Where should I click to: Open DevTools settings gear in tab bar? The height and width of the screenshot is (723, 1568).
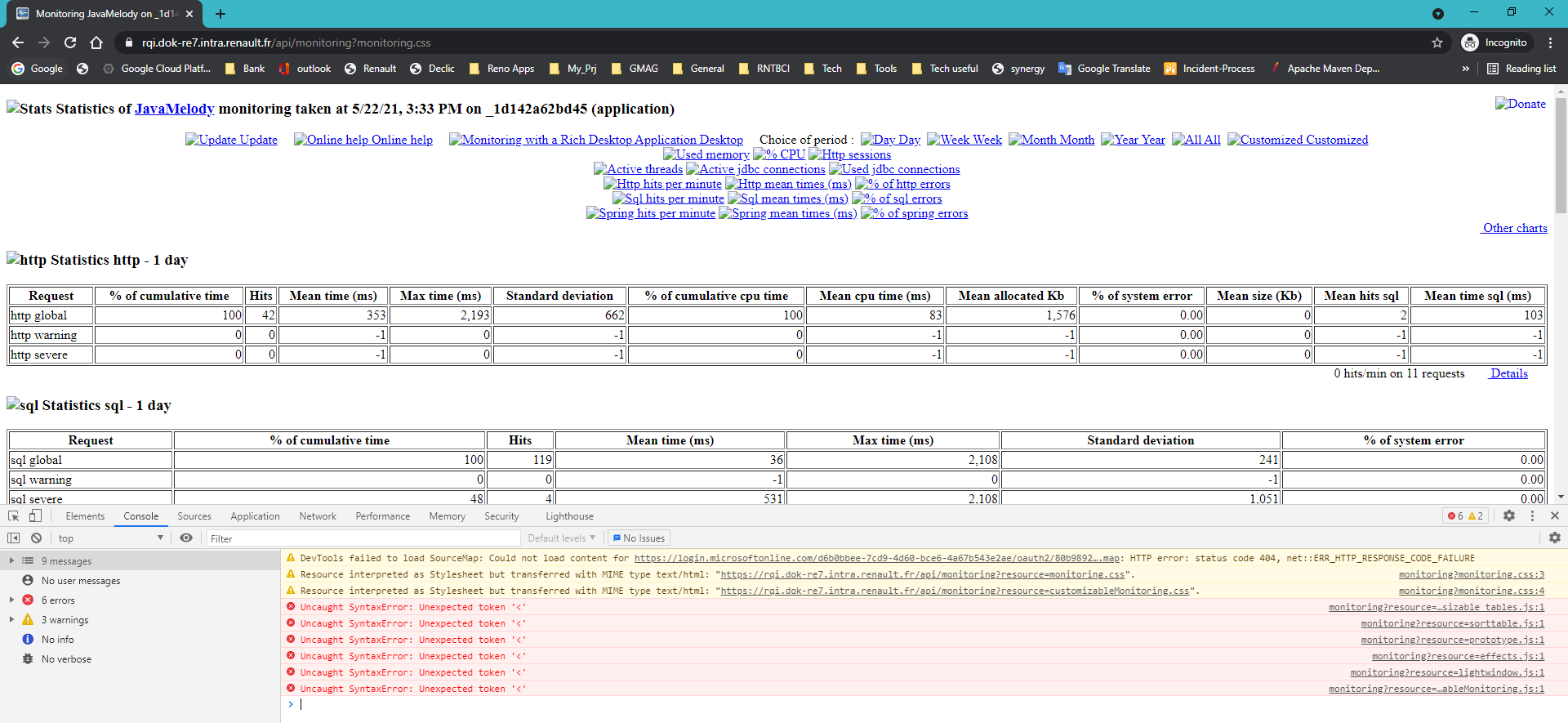coord(1509,516)
